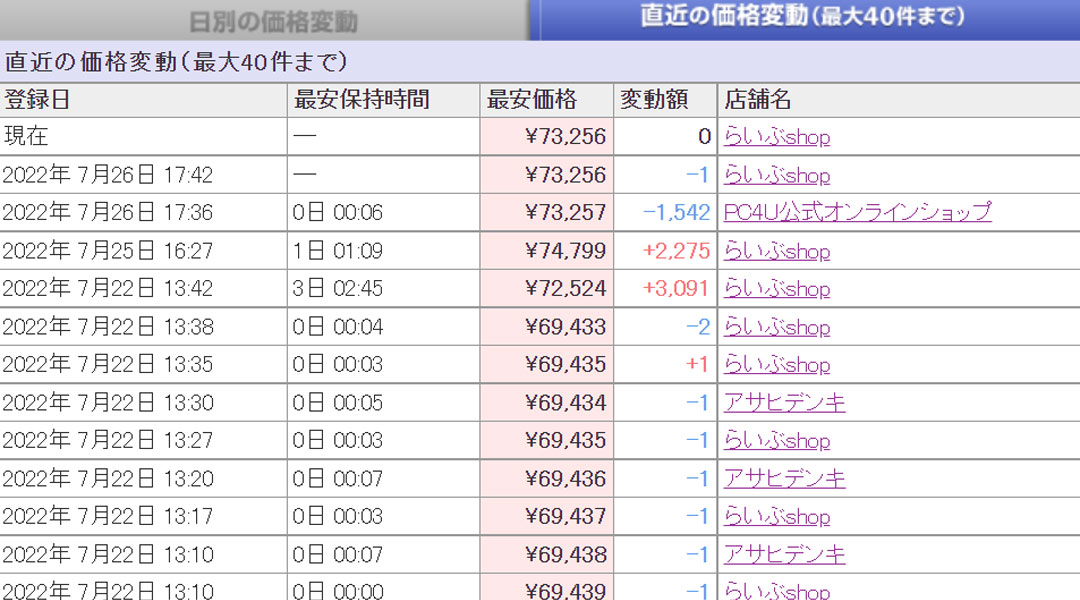Click the change amount −2

coord(698,327)
